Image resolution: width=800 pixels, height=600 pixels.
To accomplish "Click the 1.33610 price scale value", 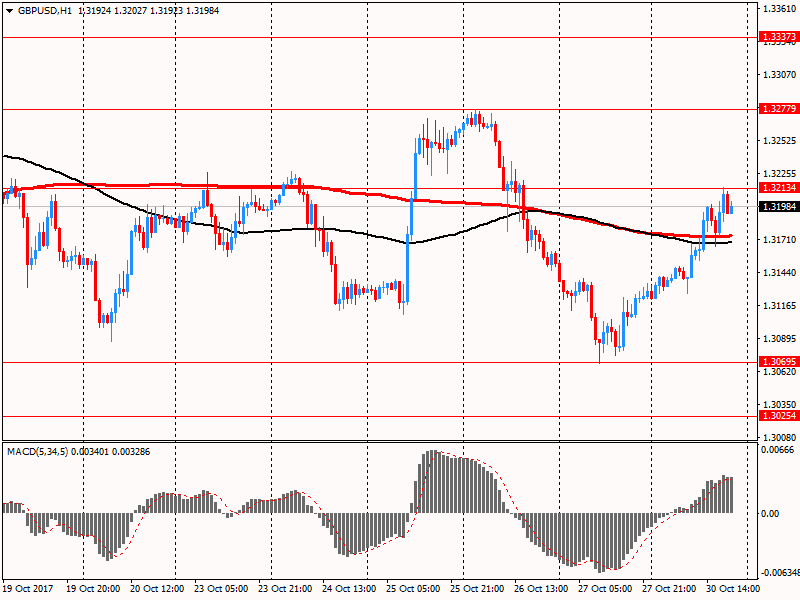I will 779,9.
